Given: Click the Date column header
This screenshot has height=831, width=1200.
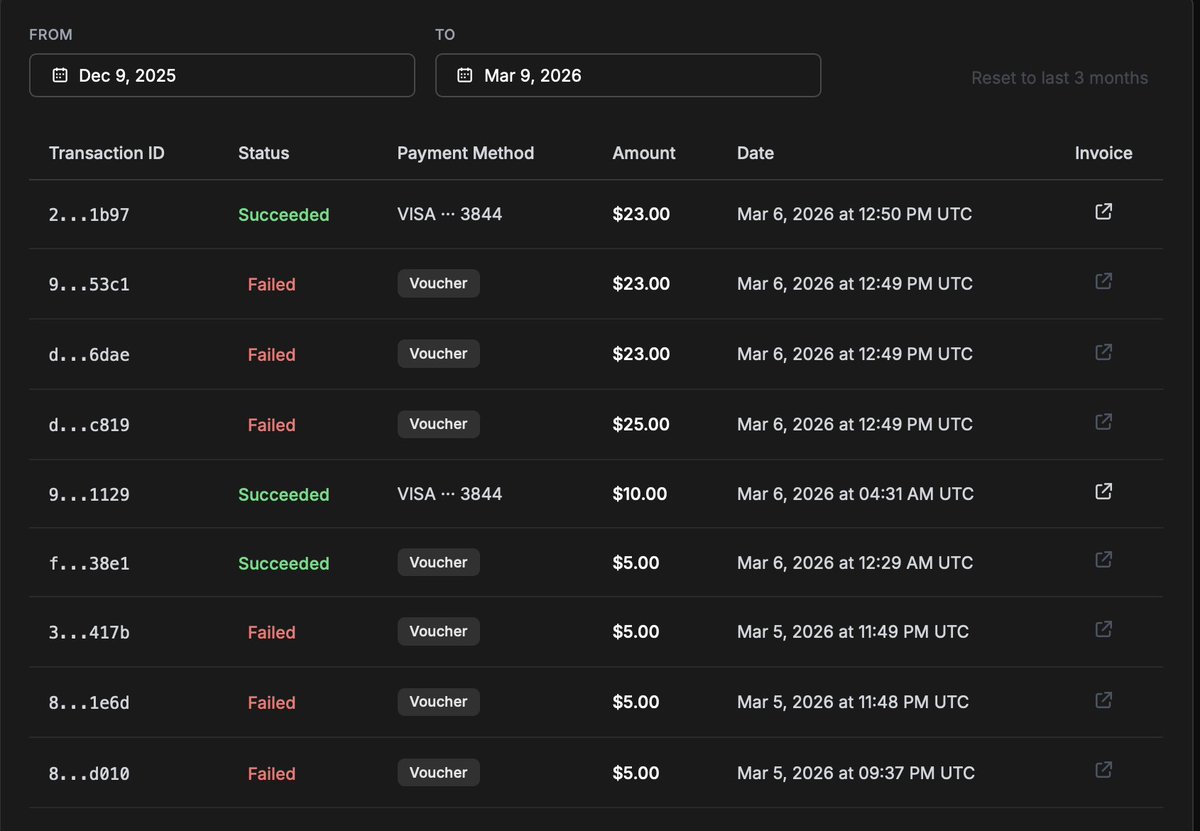Looking at the screenshot, I should pos(756,153).
